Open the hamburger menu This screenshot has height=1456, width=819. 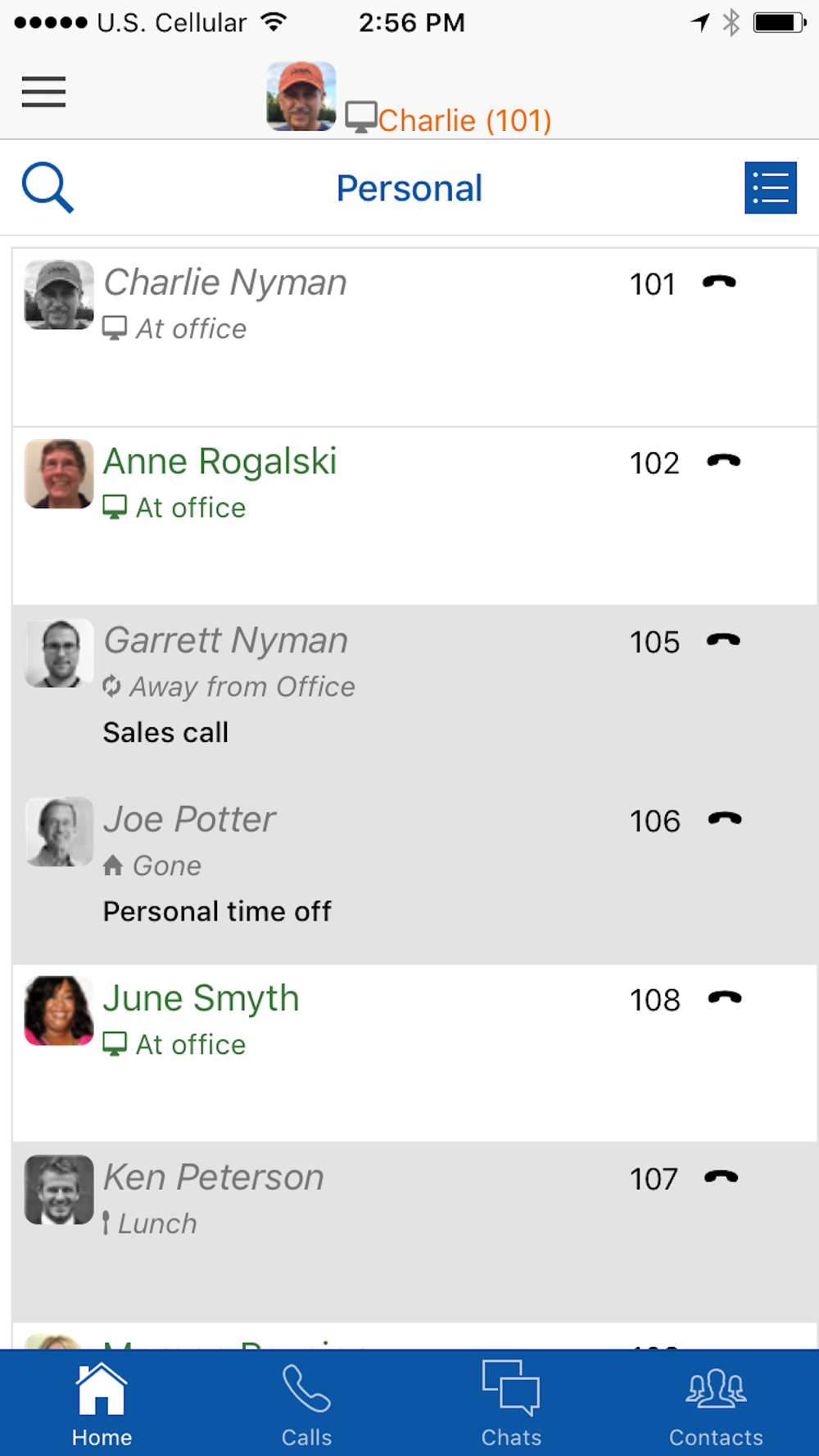pos(43,92)
